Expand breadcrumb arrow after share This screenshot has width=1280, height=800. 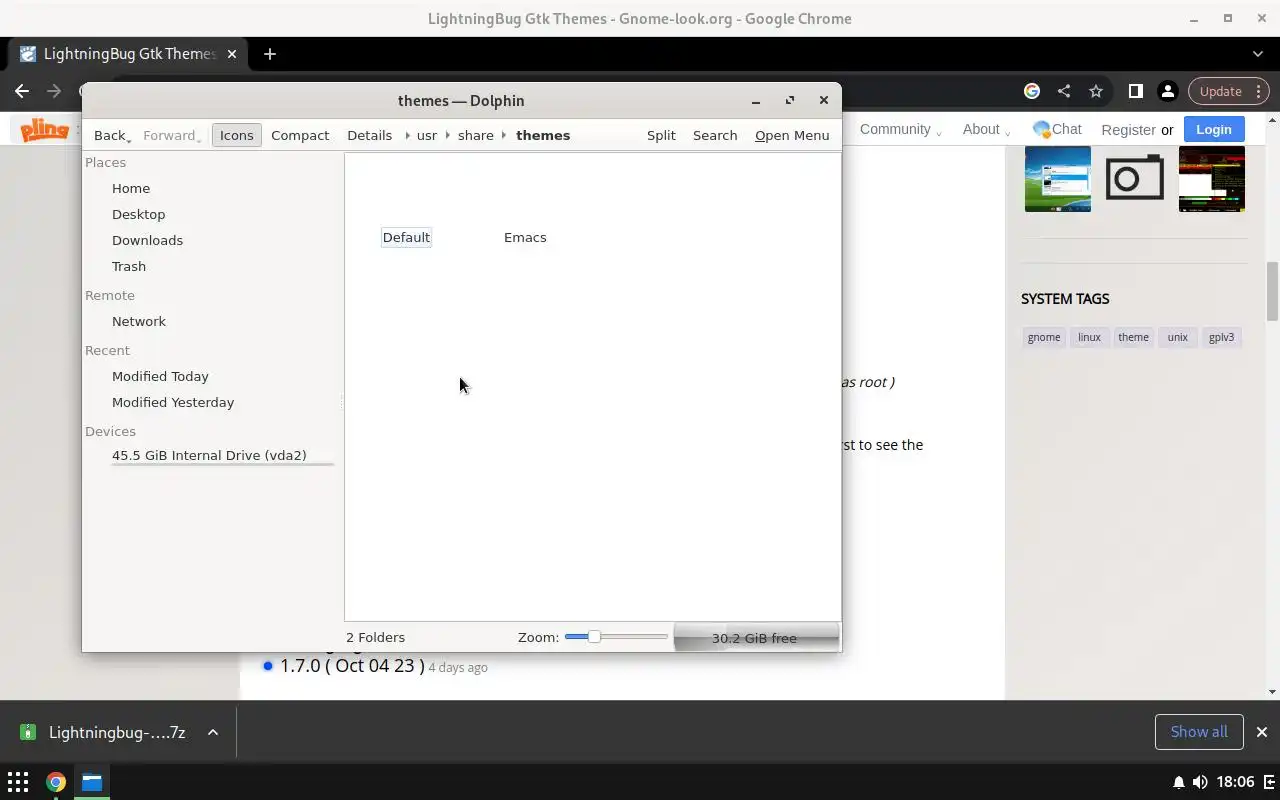505,135
